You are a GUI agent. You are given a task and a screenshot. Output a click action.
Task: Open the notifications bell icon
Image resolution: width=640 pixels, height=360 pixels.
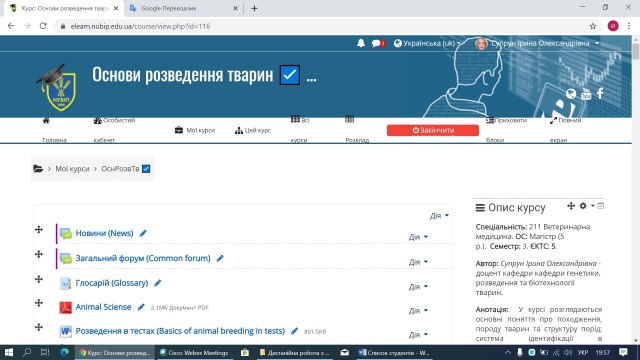(361, 43)
